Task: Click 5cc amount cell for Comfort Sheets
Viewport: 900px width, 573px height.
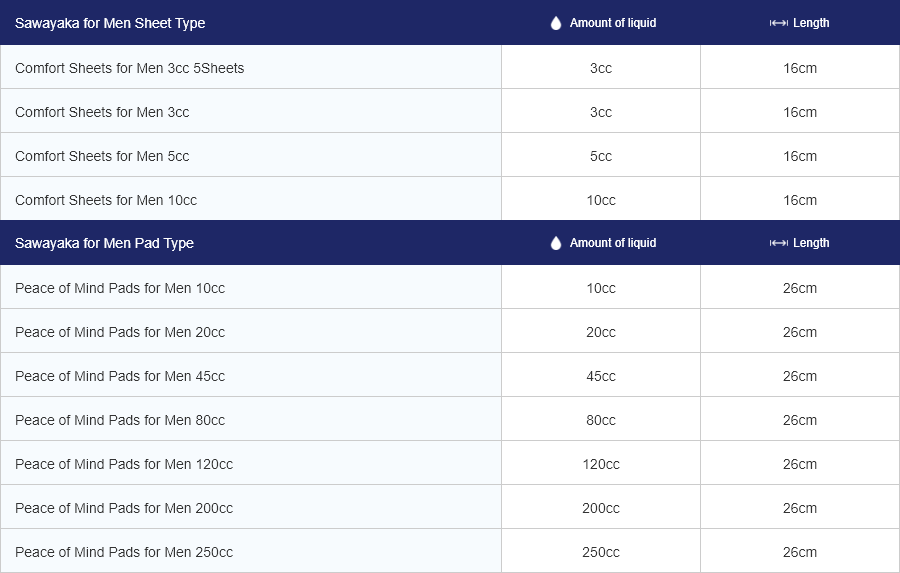Action: coord(601,156)
